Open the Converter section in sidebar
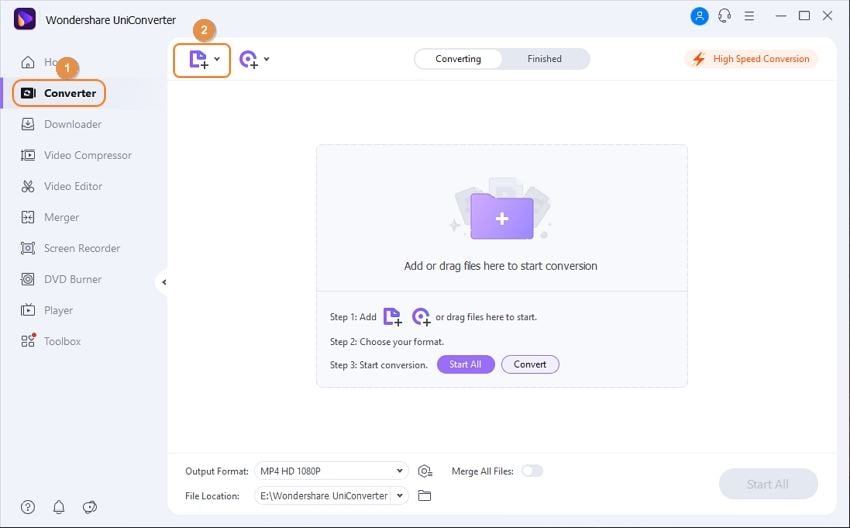This screenshot has height=528, width=850. click(x=59, y=93)
